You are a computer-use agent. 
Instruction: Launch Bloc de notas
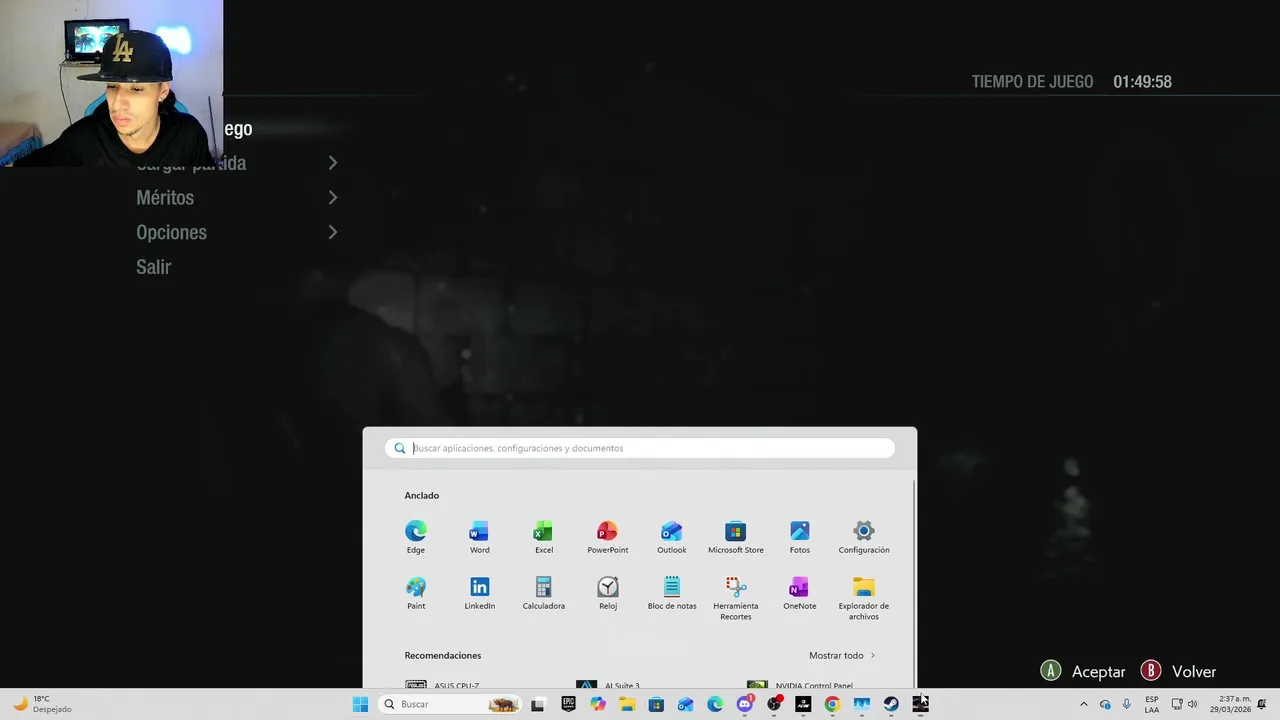pyautogui.click(x=672, y=593)
